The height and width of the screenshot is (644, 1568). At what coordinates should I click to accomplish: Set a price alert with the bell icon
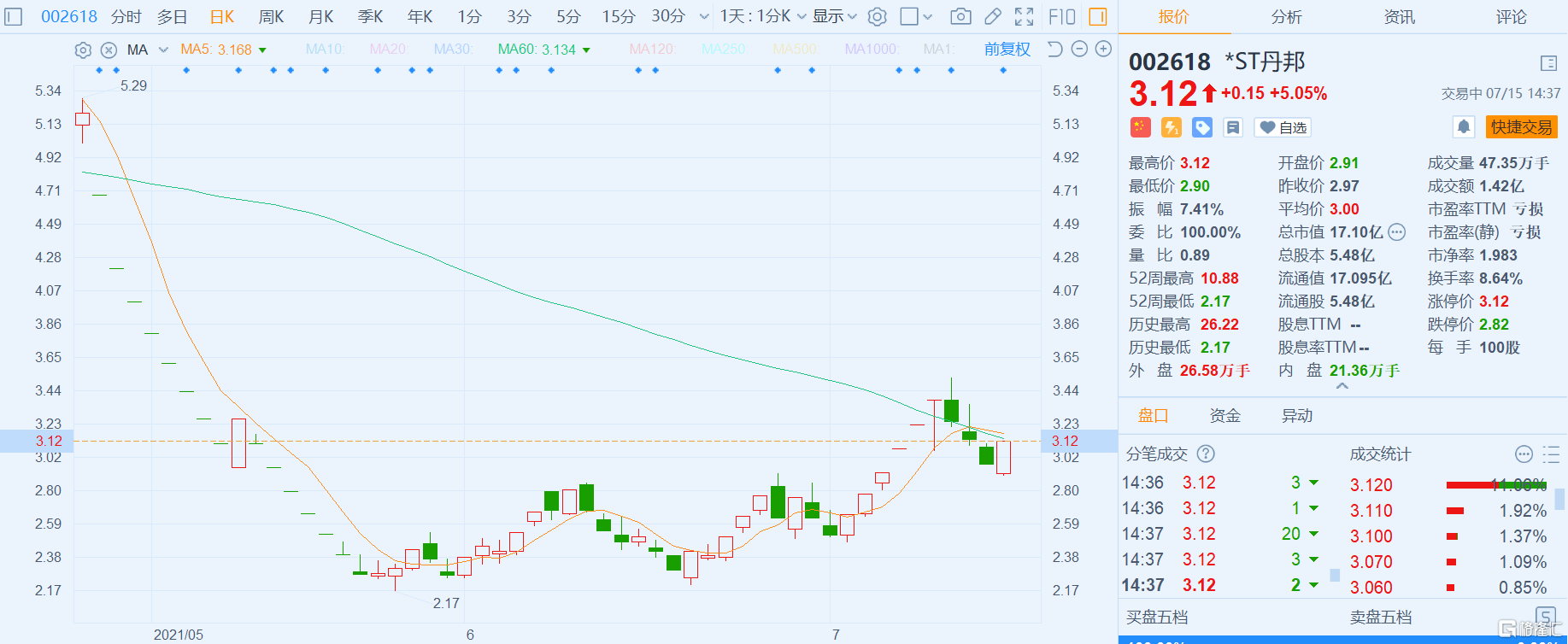[x=1464, y=127]
